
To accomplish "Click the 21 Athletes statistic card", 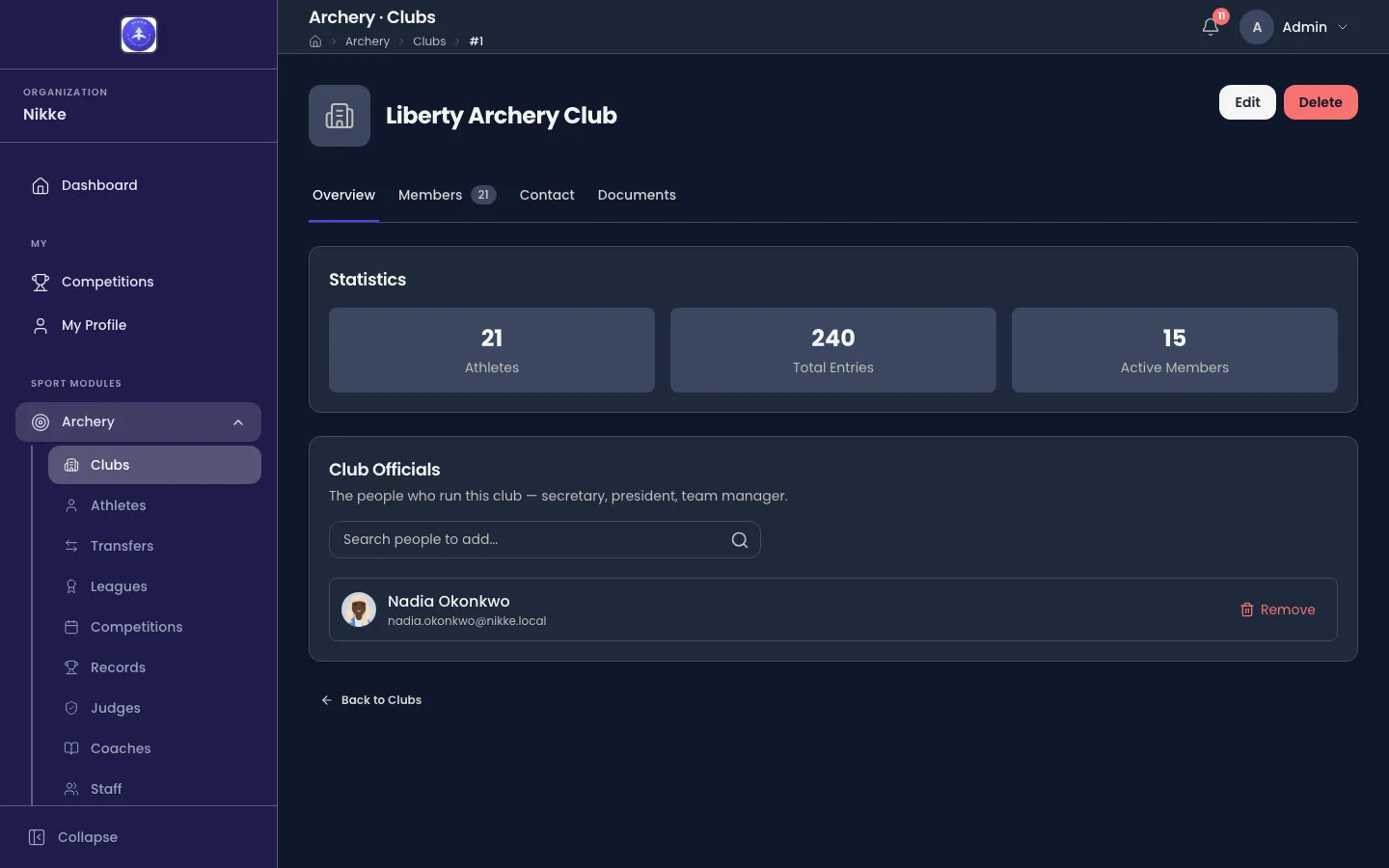I will (492, 350).
